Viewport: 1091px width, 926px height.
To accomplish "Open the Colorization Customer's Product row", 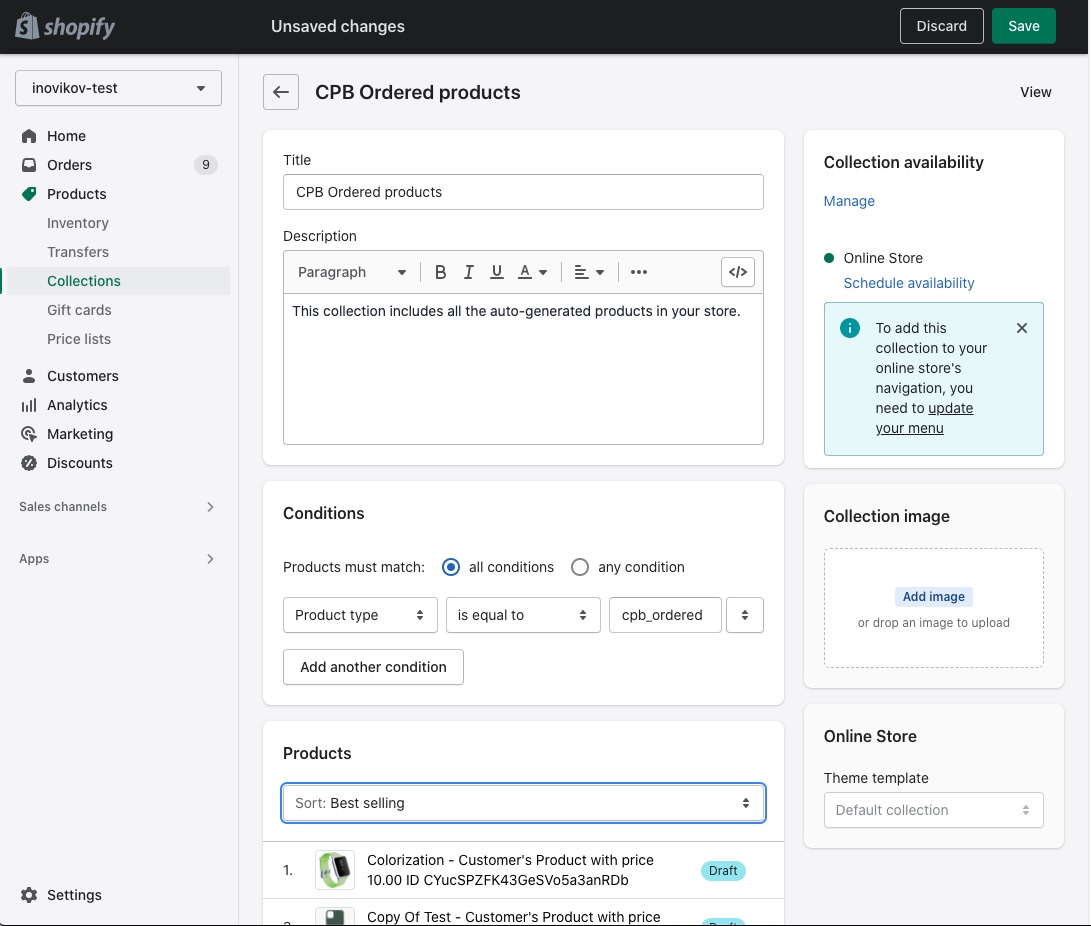I will [x=523, y=870].
